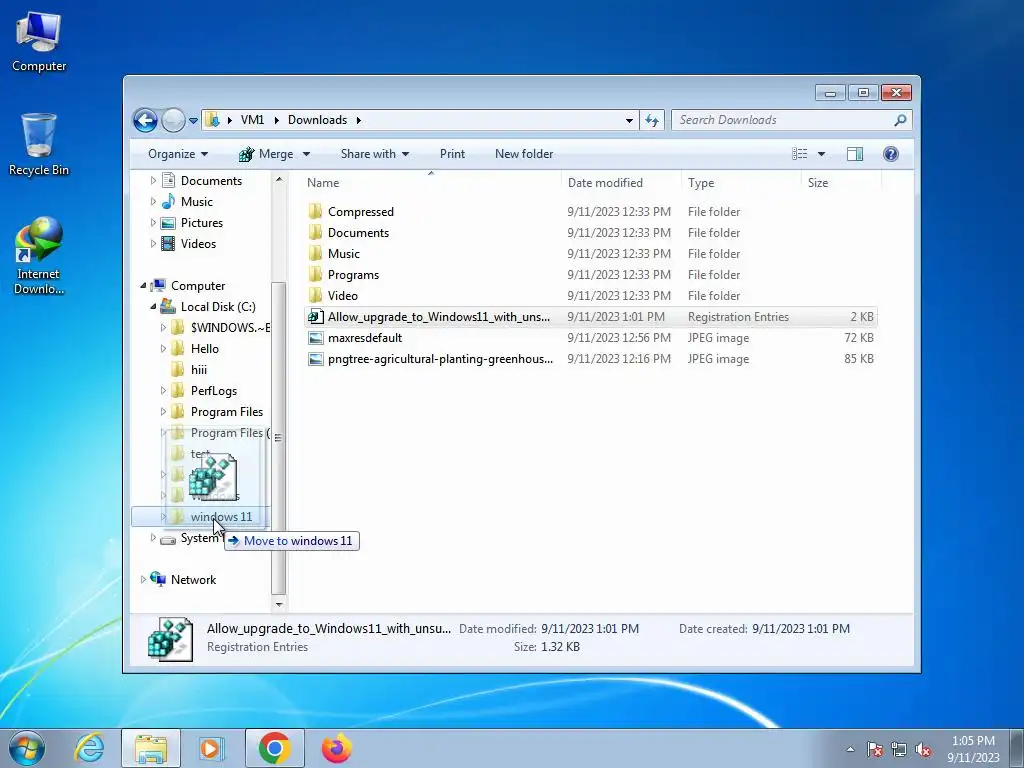Collapse the Computer tree node
1024x768 pixels.
(143, 285)
